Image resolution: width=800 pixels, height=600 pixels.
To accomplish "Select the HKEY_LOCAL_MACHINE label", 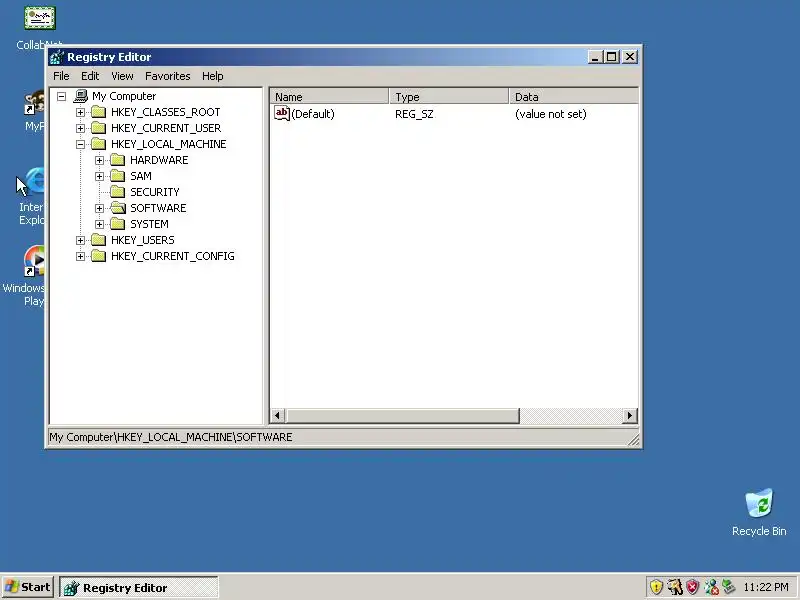I will (x=168, y=144).
